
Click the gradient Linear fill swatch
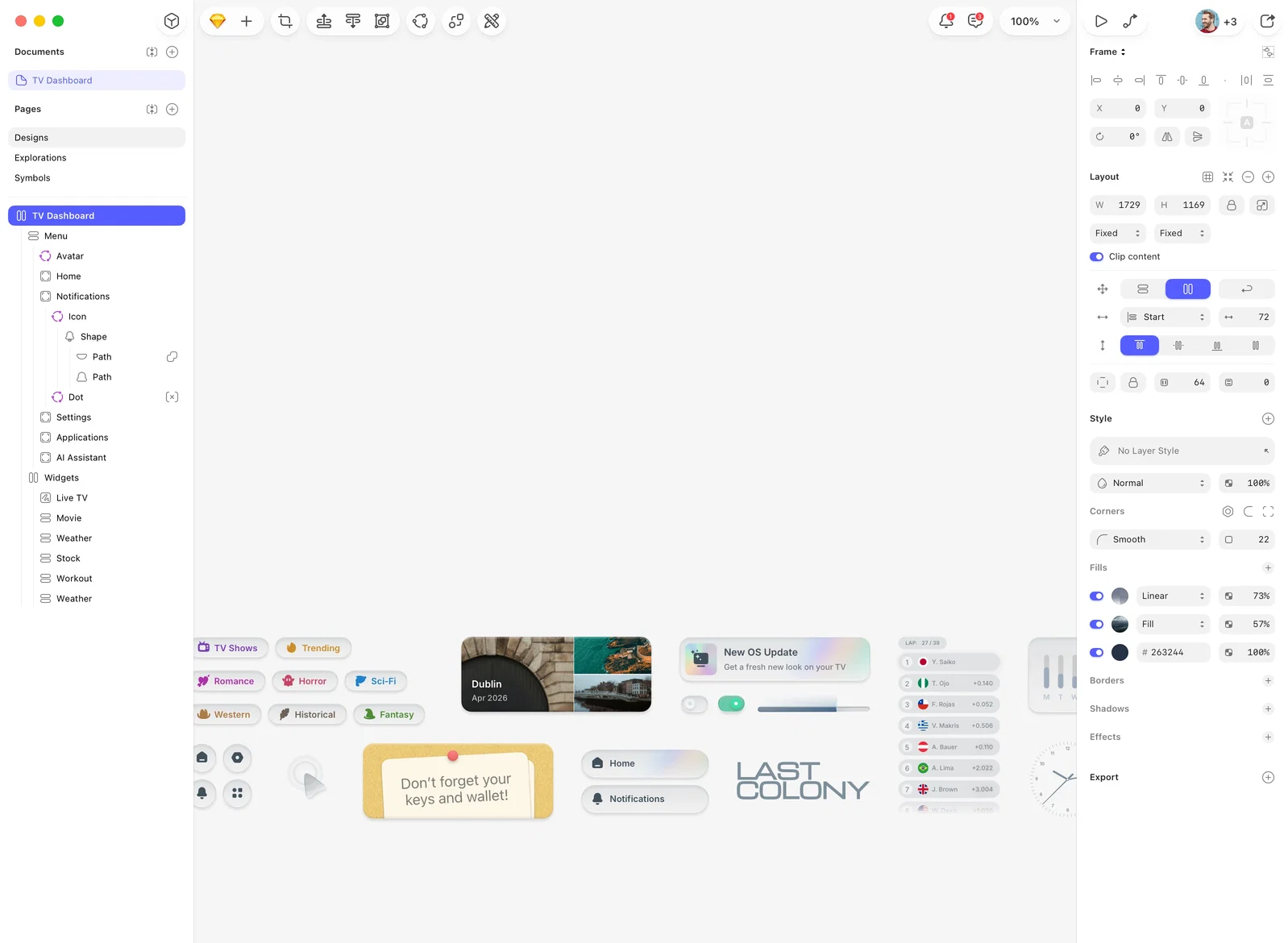1120,596
